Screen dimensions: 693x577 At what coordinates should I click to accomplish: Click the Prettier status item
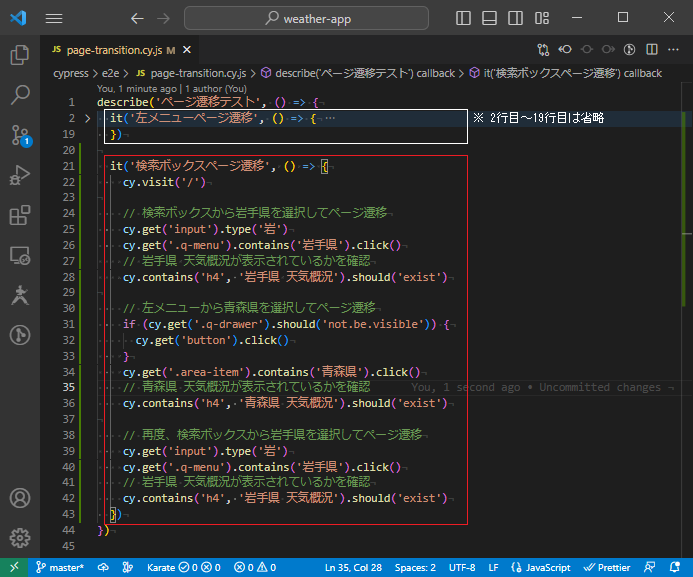[x=606, y=567]
